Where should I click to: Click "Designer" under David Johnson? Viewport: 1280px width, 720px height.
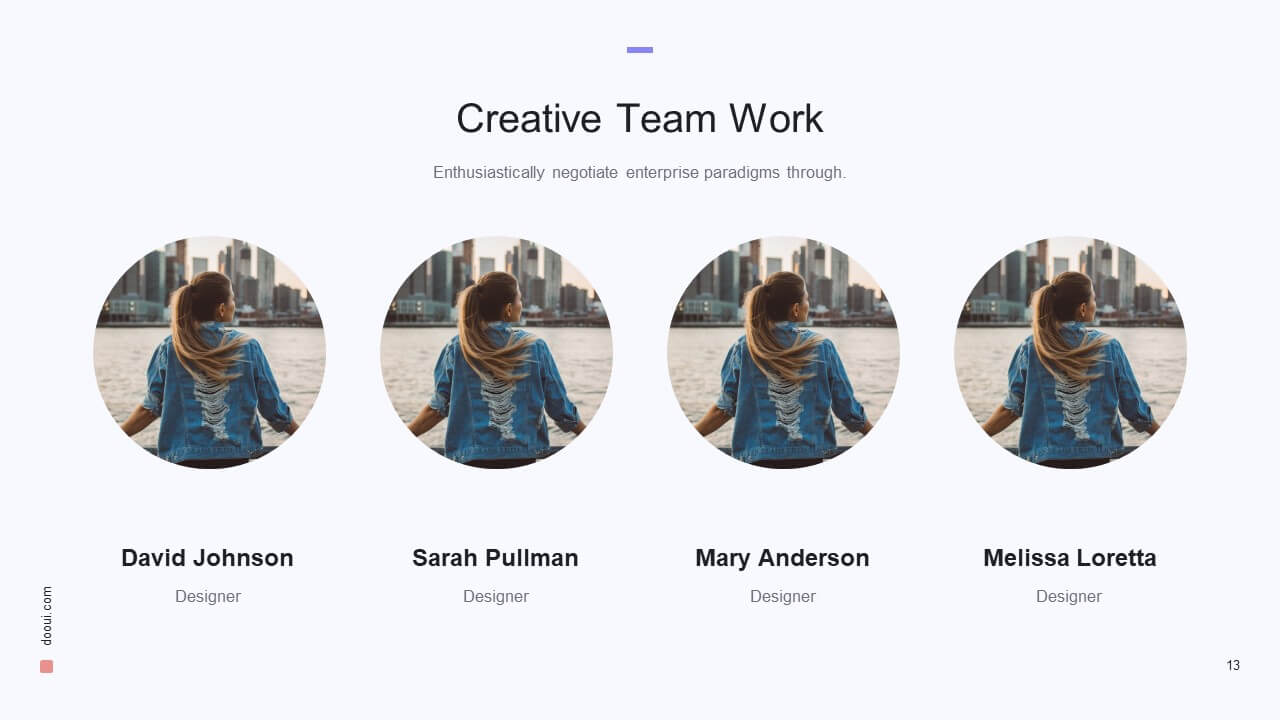point(208,596)
